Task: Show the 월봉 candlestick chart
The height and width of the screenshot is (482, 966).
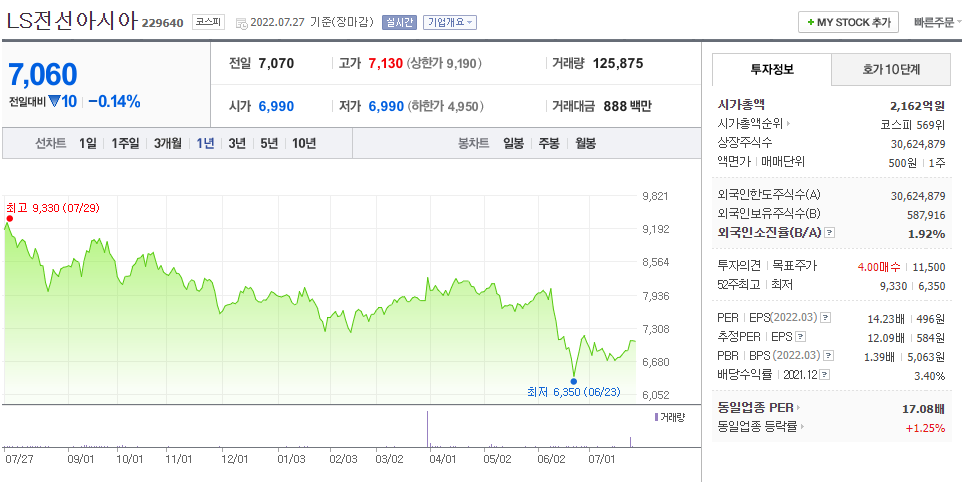Action: tap(585, 144)
